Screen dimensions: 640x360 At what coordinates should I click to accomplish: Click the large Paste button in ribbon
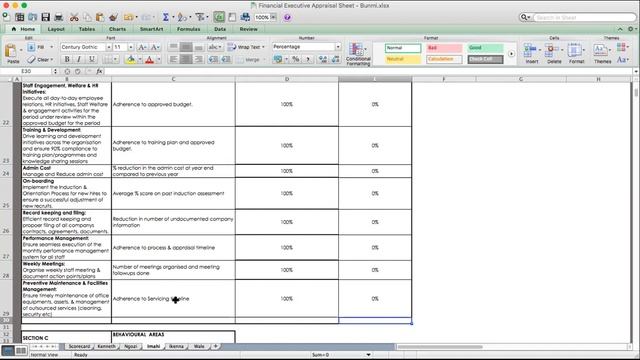(12, 53)
